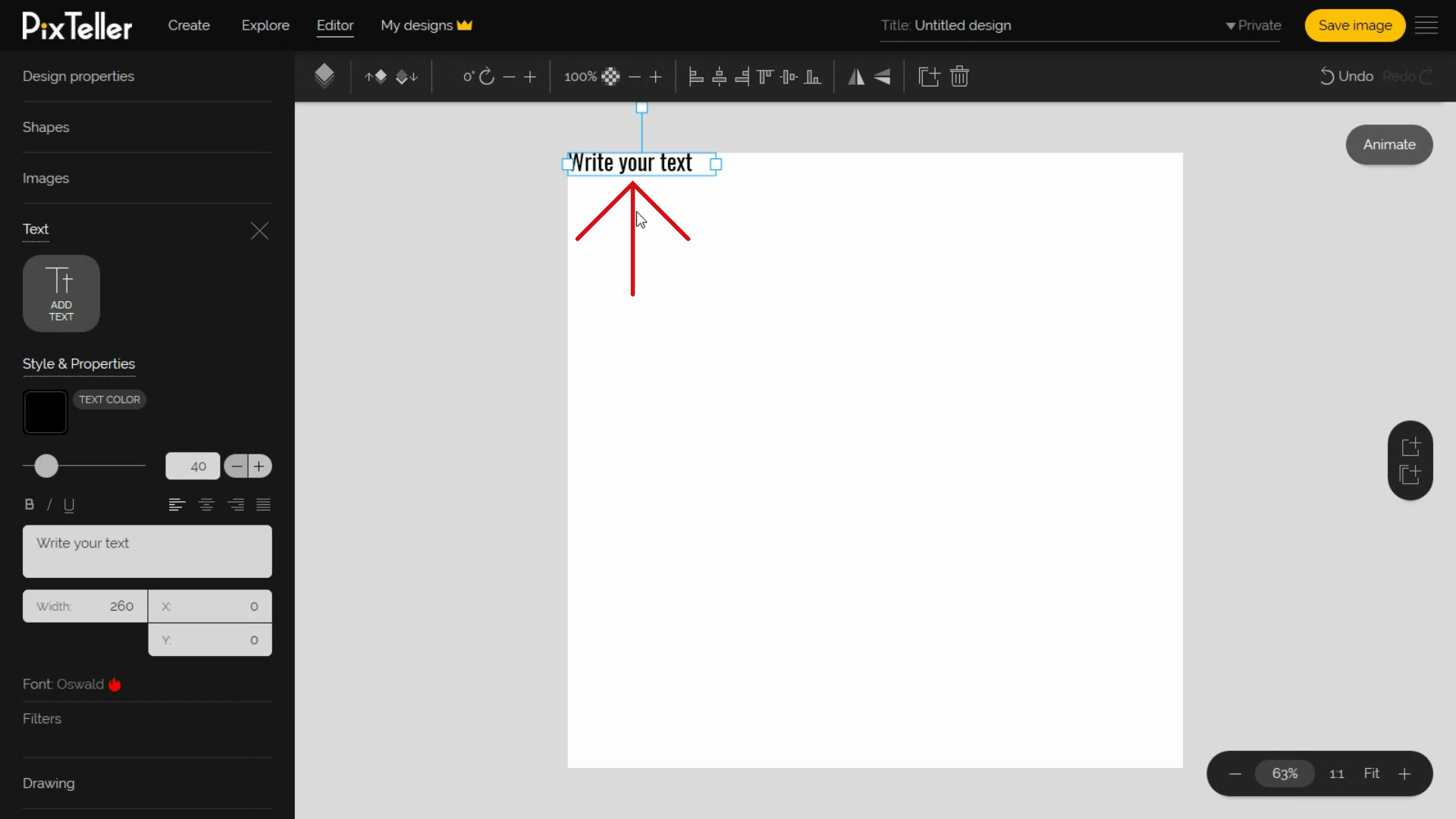The width and height of the screenshot is (1456, 819).
Task: Click the font size slider handle
Action: click(x=46, y=466)
